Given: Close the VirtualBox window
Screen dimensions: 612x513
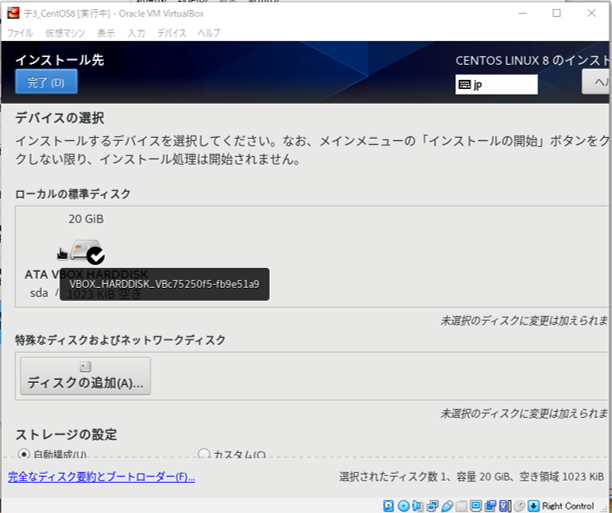Looking at the screenshot, I should pos(592,13).
